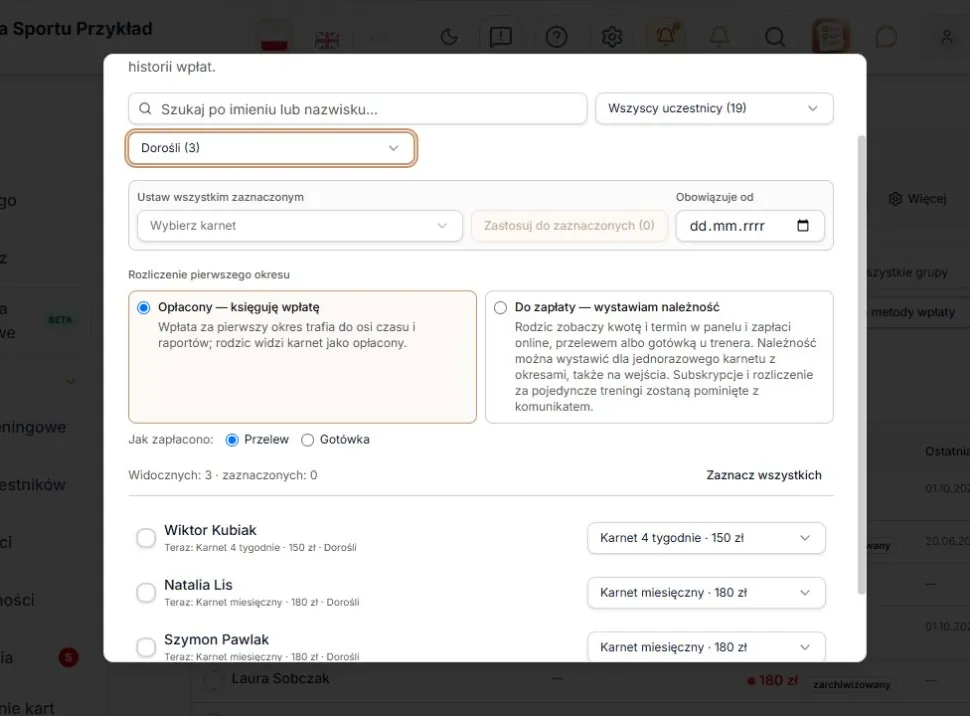Viewport: 970px width, 716px height.
Task: Open the search magnifier in header
Action: (x=775, y=37)
